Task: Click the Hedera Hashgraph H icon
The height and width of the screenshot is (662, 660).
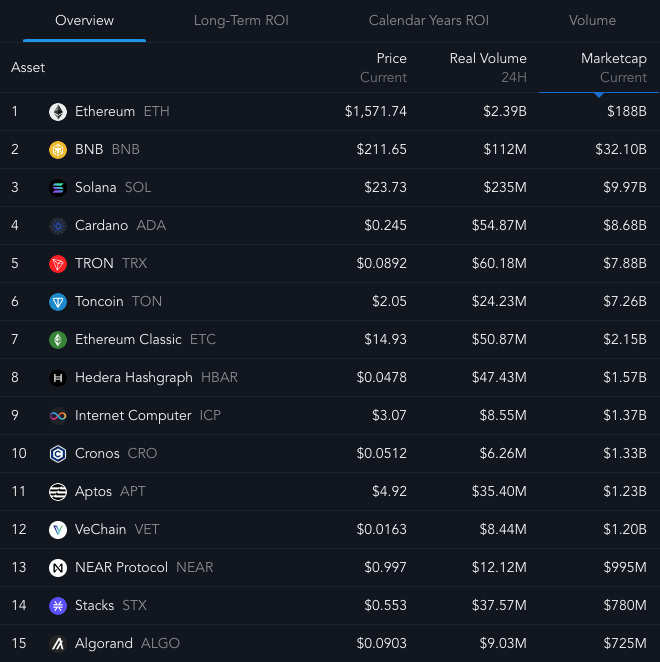Action: (58, 378)
